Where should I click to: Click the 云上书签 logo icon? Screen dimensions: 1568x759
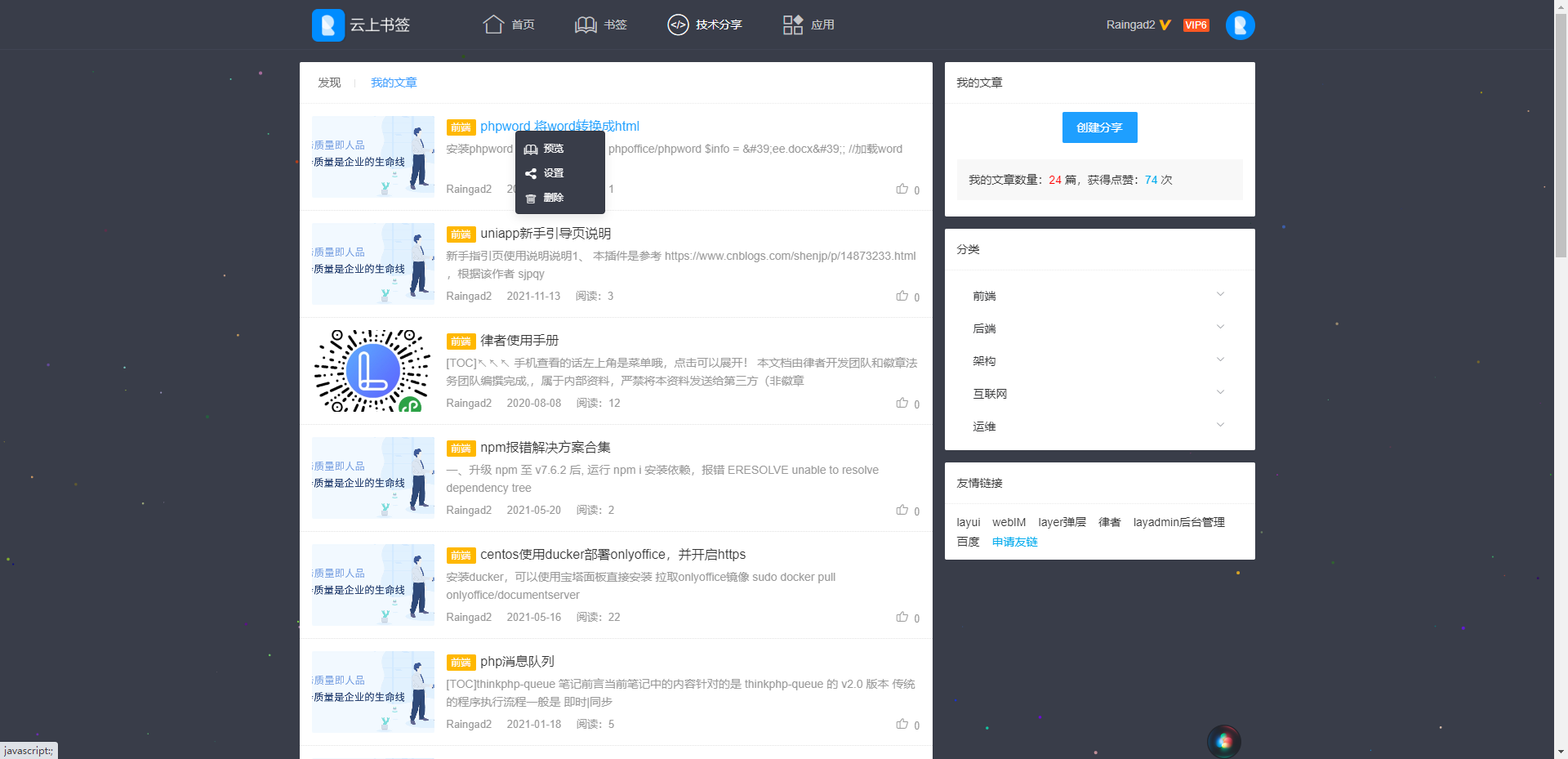point(328,25)
